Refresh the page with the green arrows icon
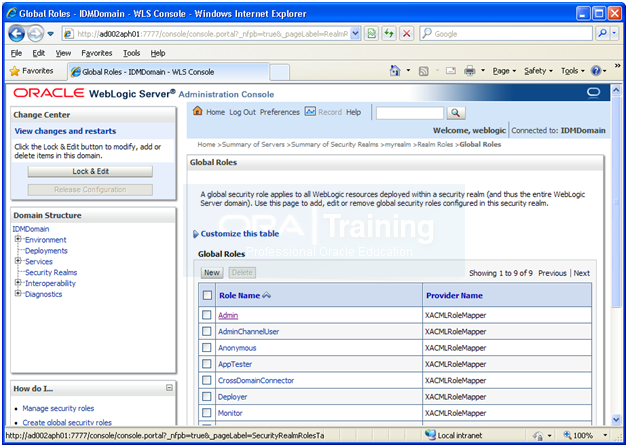 point(389,34)
